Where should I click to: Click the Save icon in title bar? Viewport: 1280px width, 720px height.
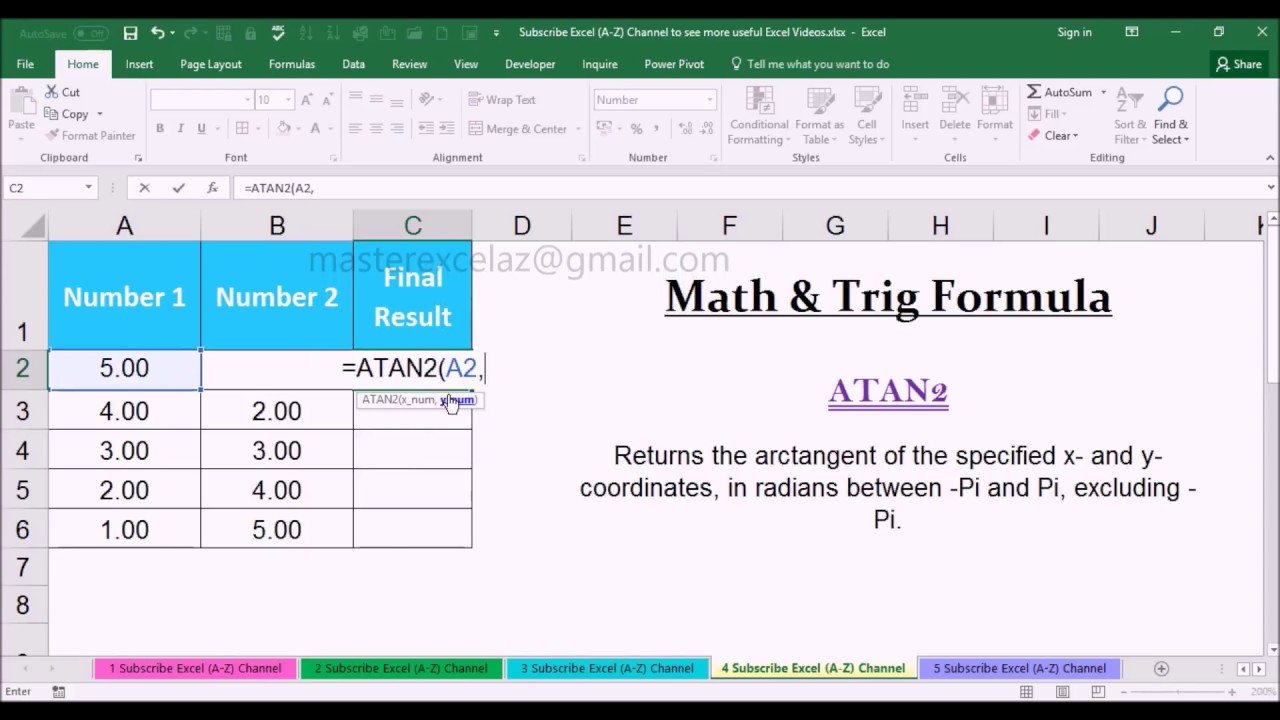pos(130,33)
